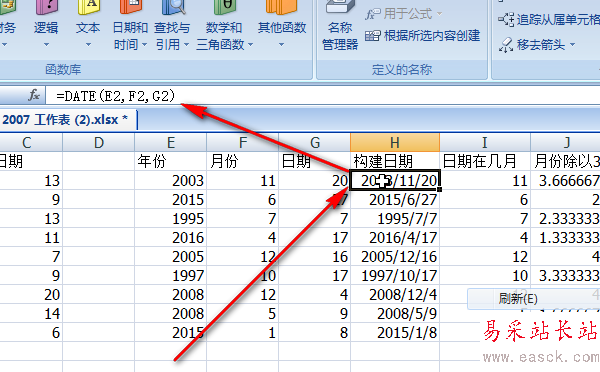Click the year cell 2005
600x372 pixels.
coord(171,256)
